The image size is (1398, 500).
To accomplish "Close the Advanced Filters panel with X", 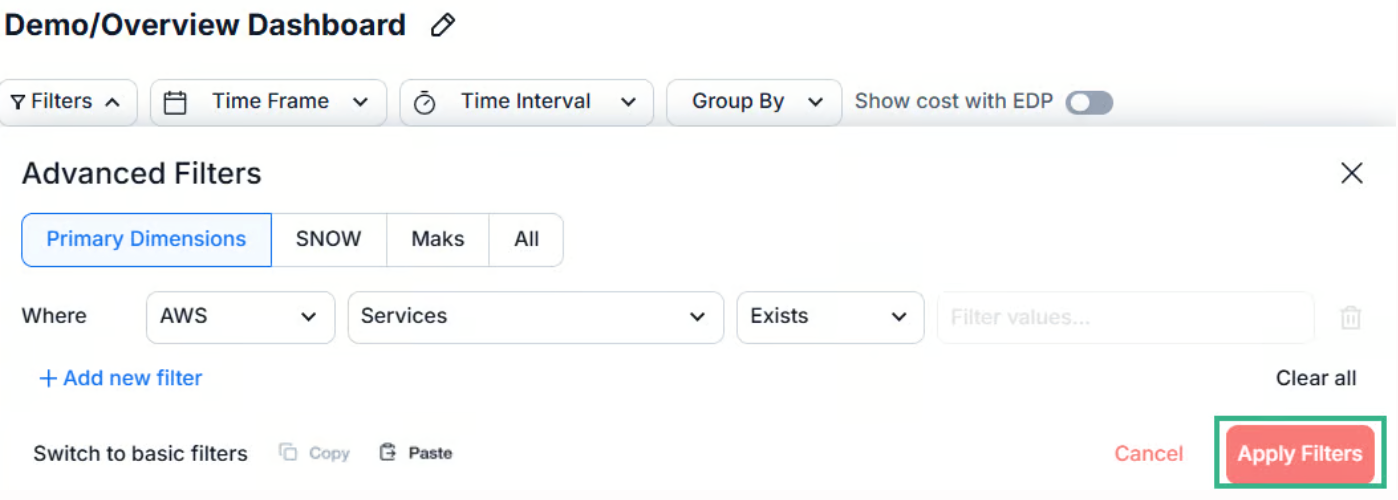I will click(x=1351, y=173).
